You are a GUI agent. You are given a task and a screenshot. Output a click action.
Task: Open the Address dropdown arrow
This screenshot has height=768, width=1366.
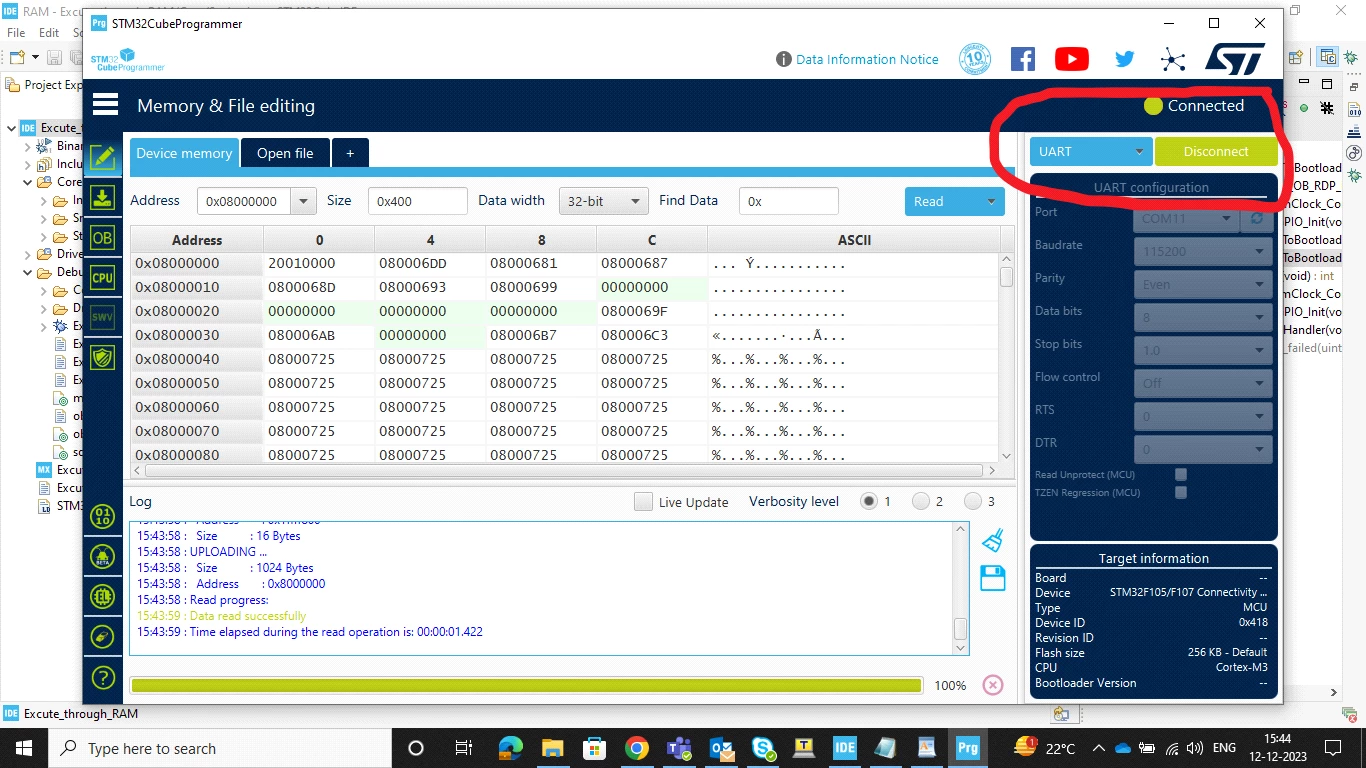[304, 201]
